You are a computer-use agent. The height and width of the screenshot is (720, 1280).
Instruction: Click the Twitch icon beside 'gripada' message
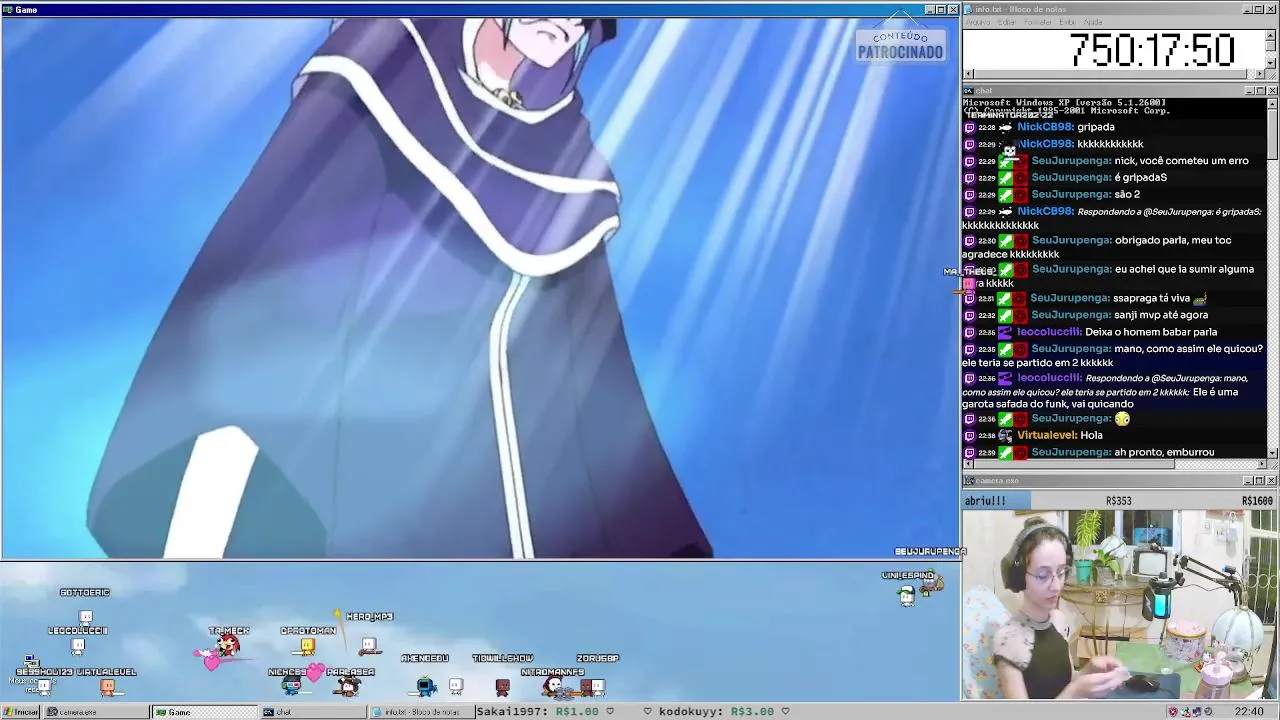(x=969, y=128)
